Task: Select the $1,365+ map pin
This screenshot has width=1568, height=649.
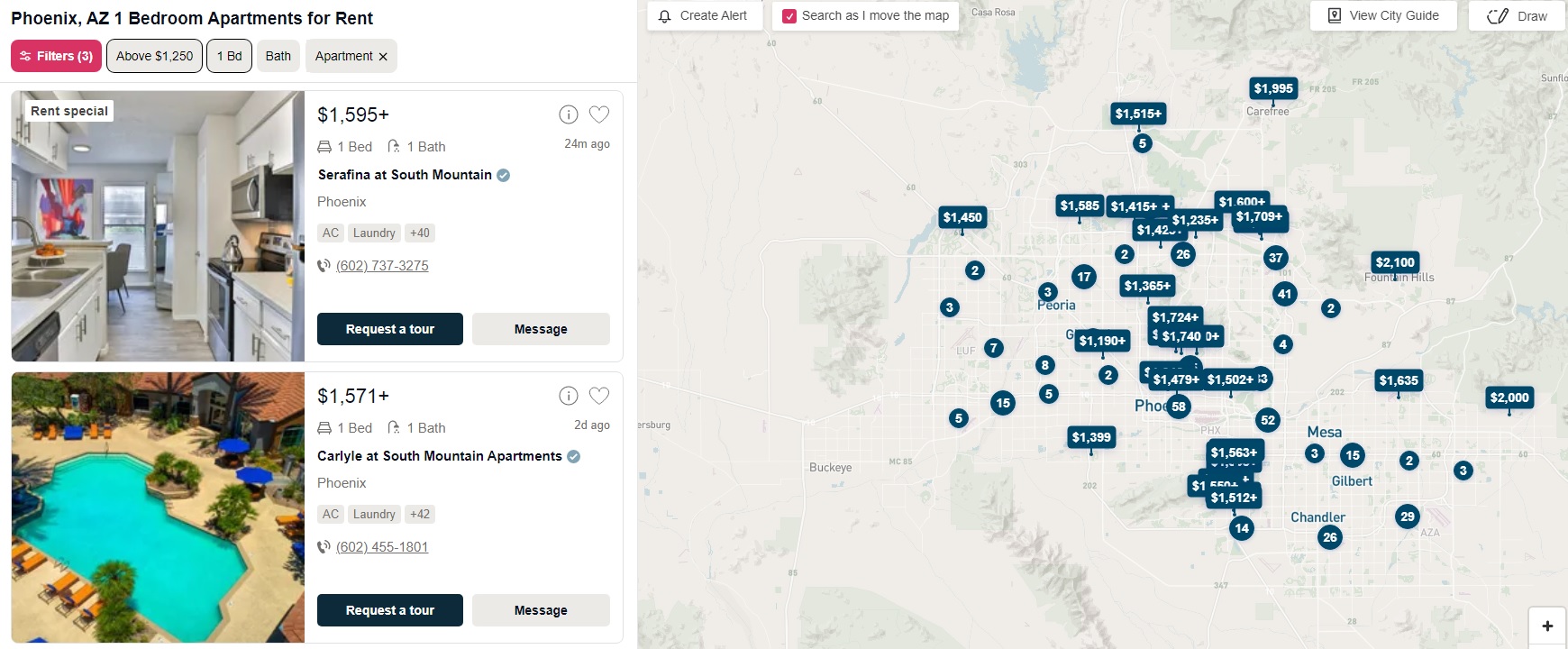Action: pyautogui.click(x=1147, y=286)
